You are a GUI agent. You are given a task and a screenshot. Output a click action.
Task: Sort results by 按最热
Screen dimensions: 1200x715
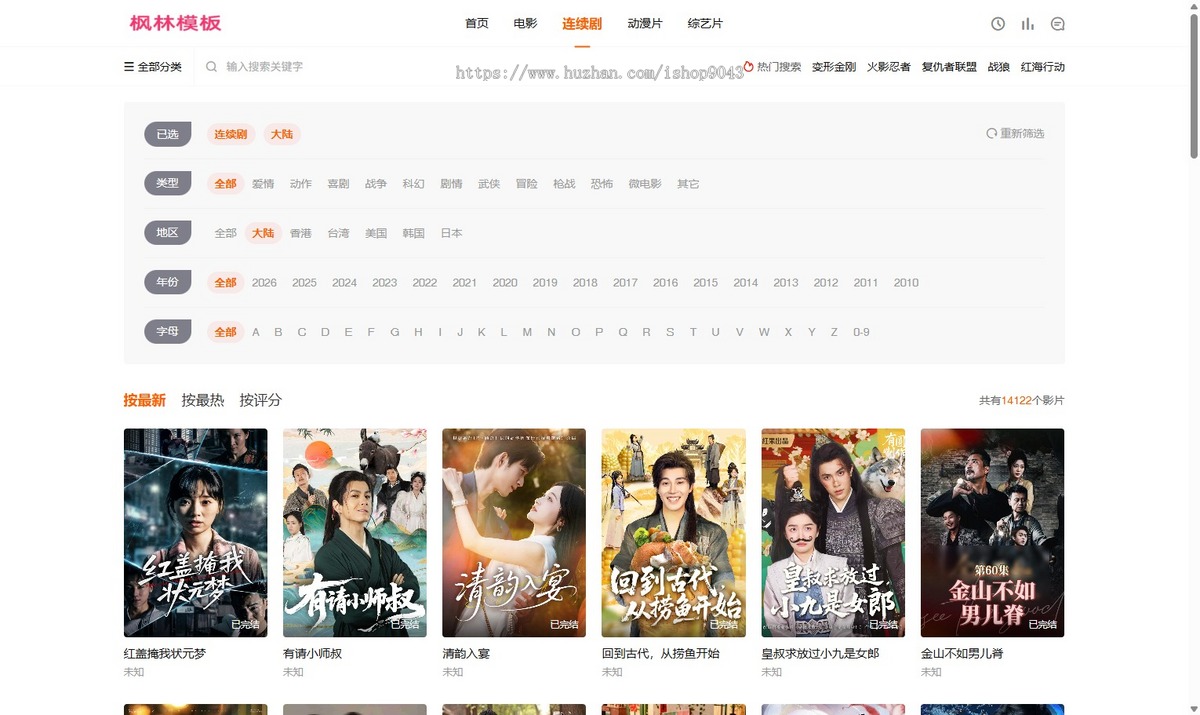click(203, 400)
